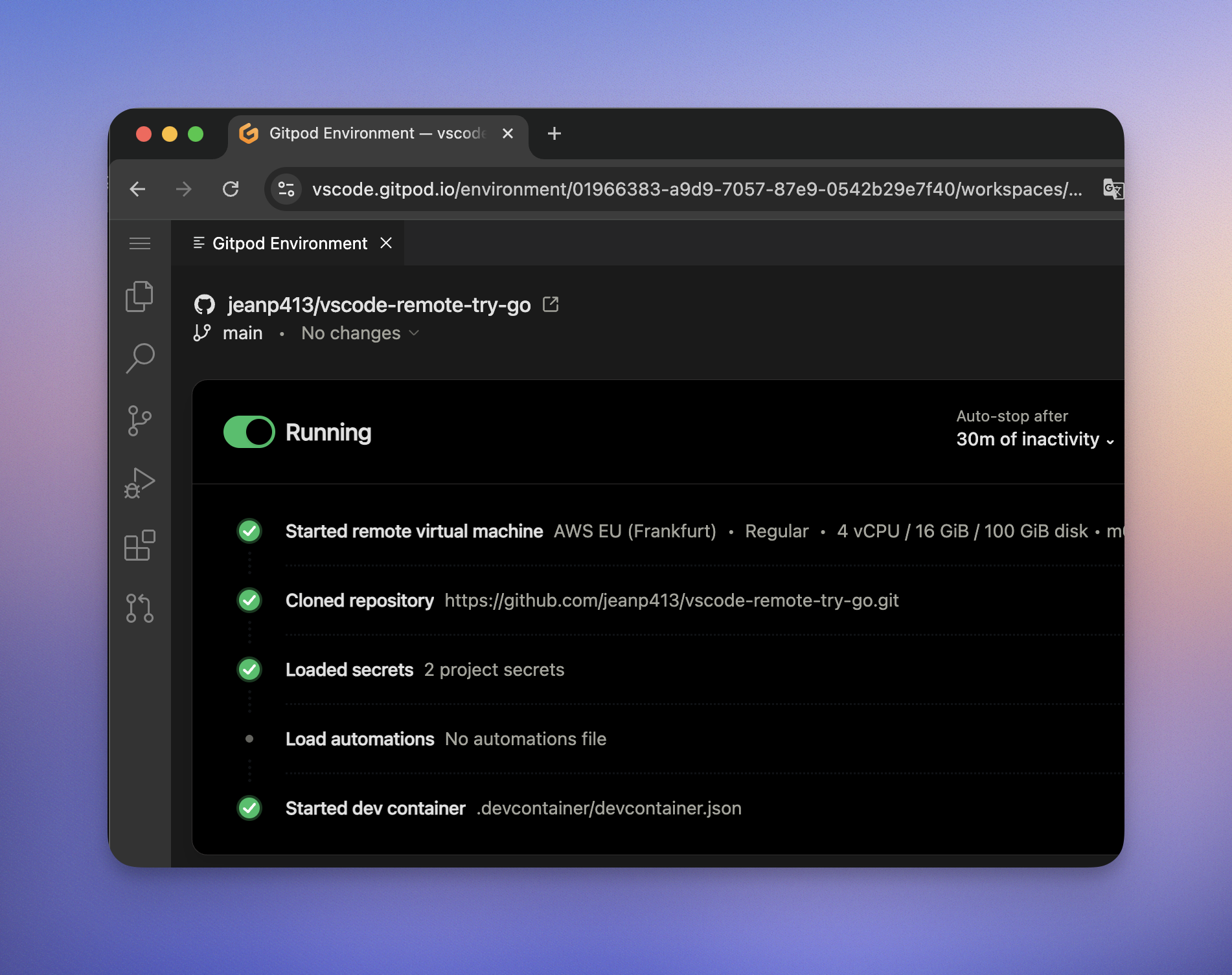Toggle the Running environment switch off
This screenshot has width=1232, height=975.
point(249,432)
